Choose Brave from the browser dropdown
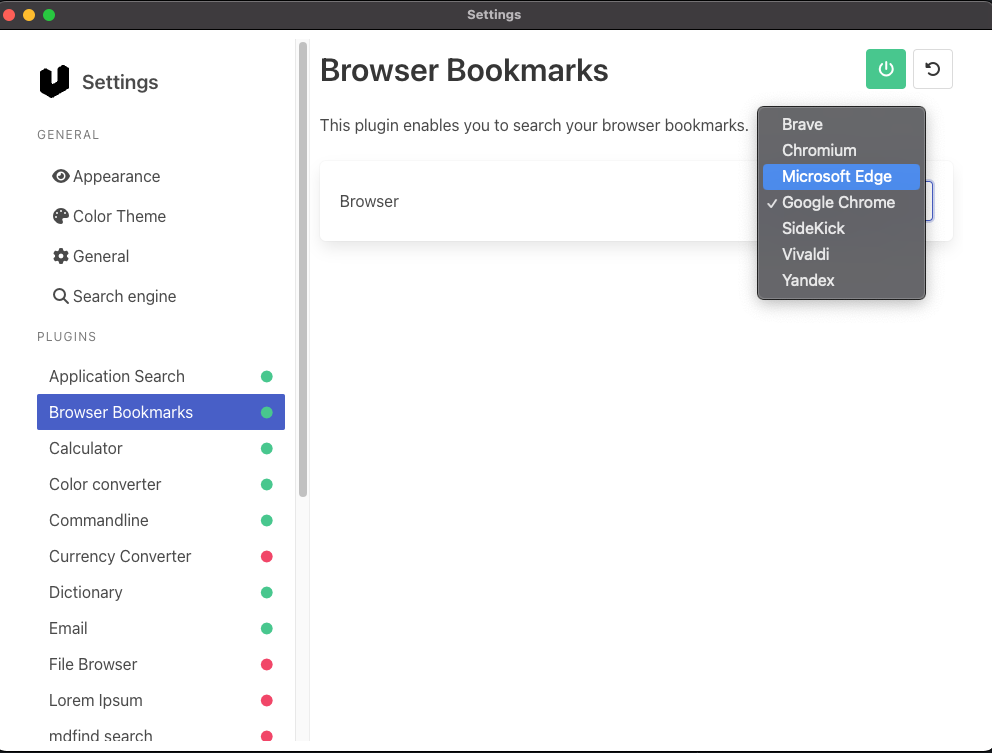 841,125
